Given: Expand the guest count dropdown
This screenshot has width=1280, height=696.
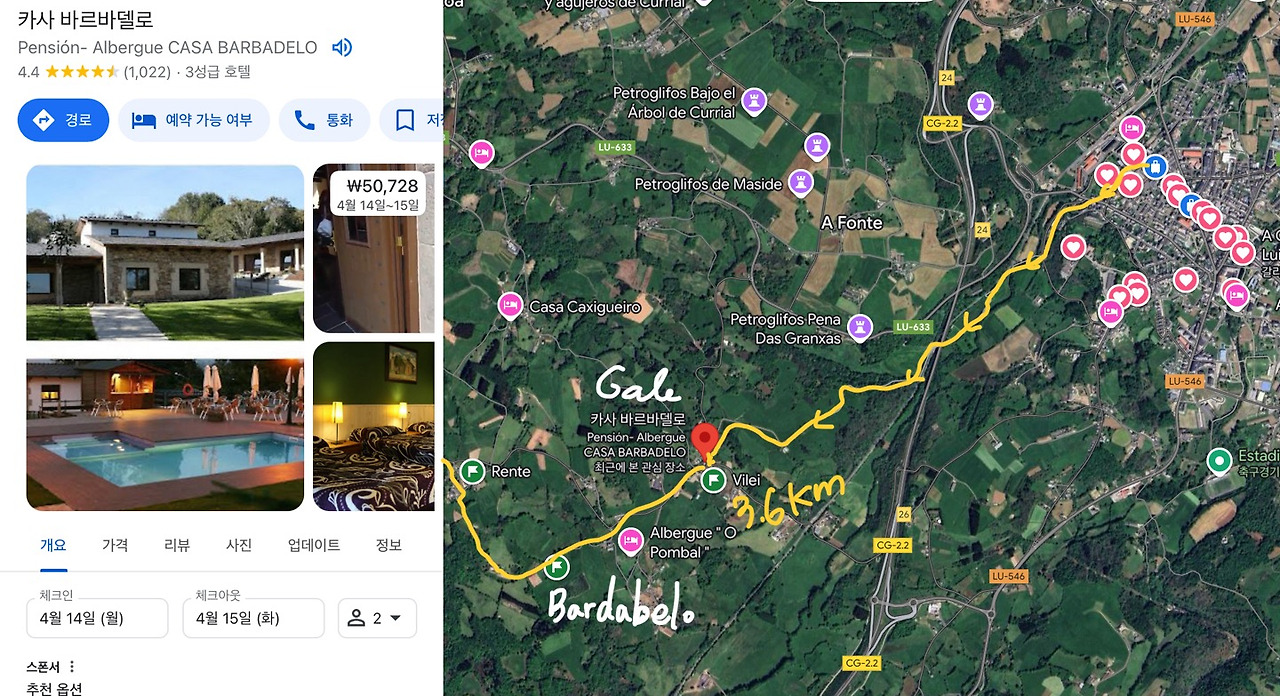Looking at the screenshot, I should pos(377,618).
